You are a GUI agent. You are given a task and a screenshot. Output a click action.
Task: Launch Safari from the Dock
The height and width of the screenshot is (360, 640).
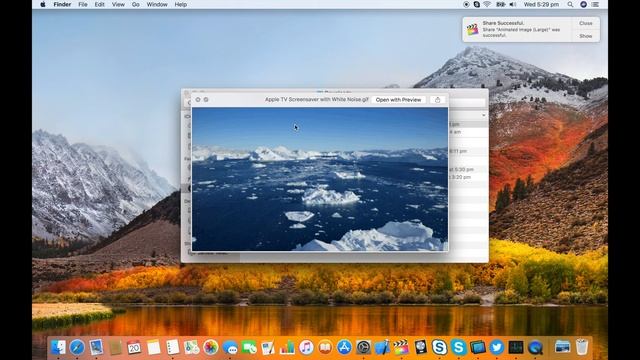(77, 347)
